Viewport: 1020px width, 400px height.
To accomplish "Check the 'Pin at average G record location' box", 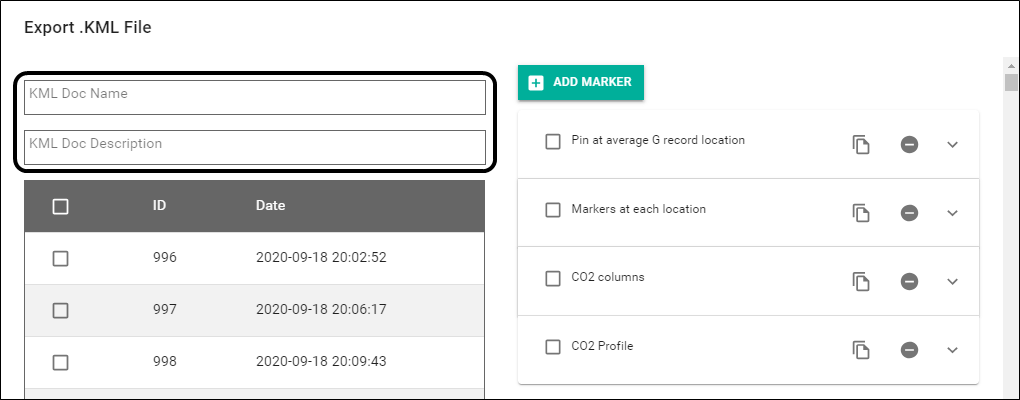I will coord(553,142).
